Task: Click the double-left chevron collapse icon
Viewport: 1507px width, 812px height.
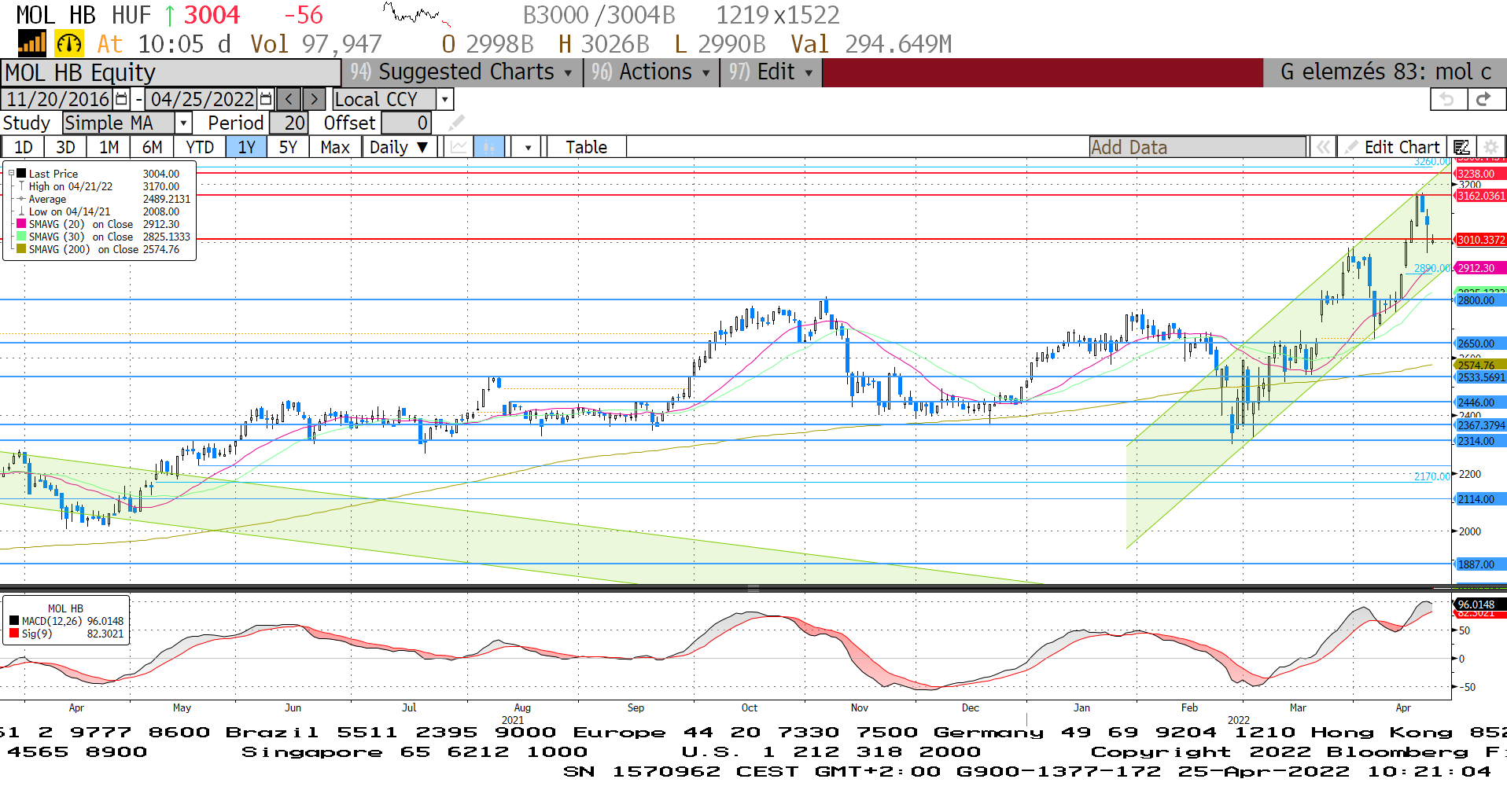Action: pyautogui.click(x=1324, y=147)
